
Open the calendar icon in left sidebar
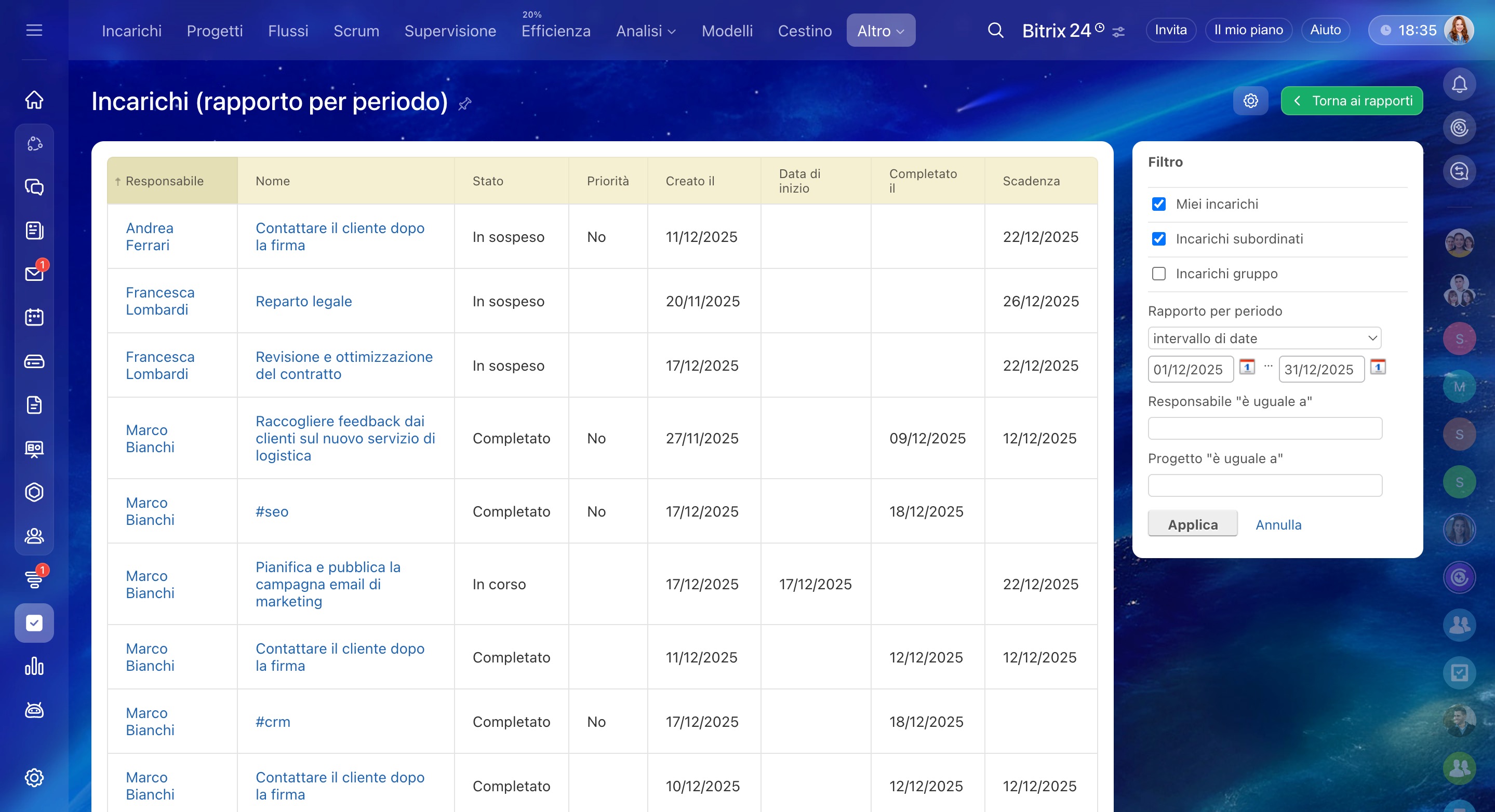coord(34,317)
